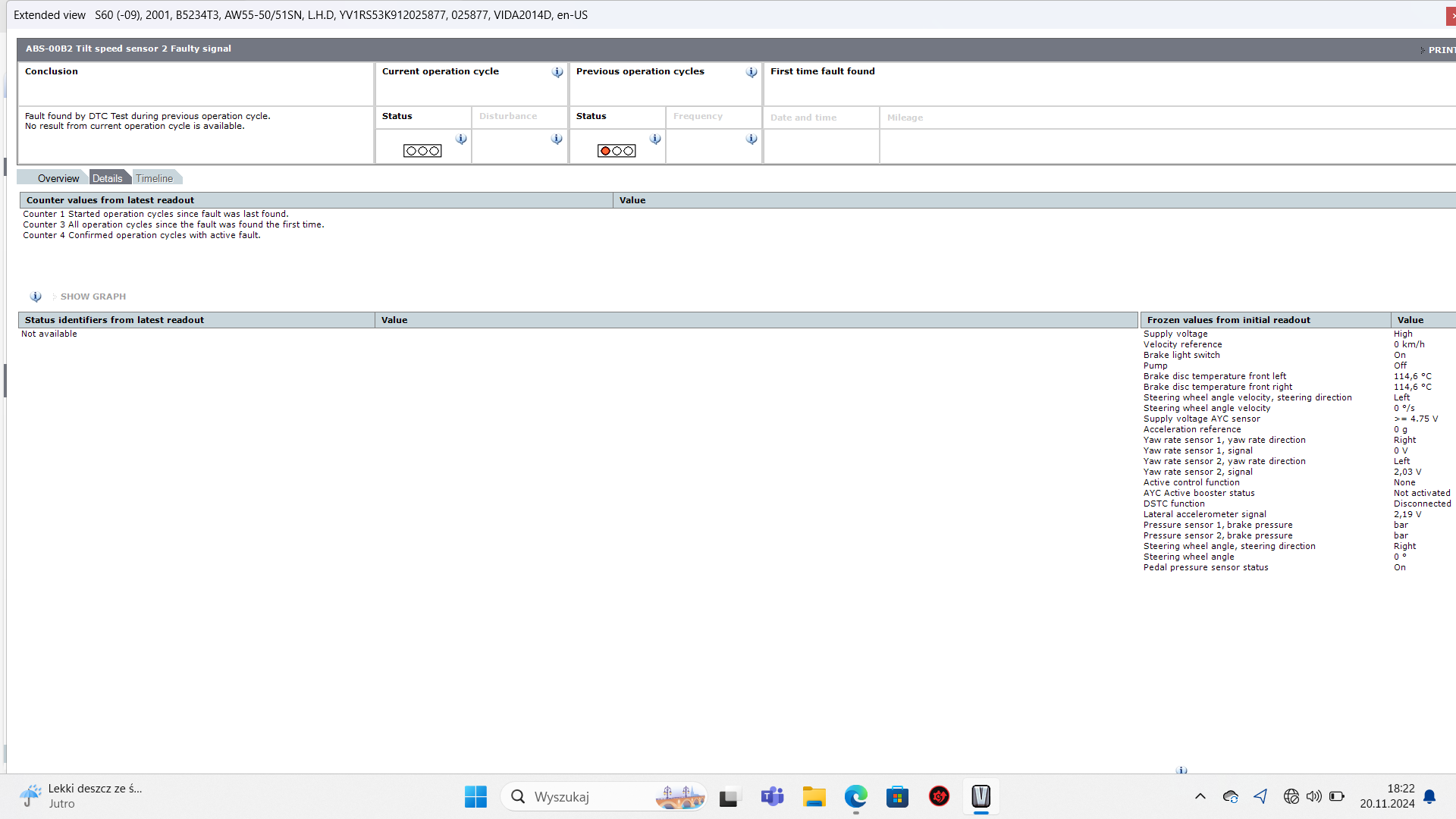1456x819 pixels.
Task: Click info icon beside Previous operation cycles
Action: (752, 72)
